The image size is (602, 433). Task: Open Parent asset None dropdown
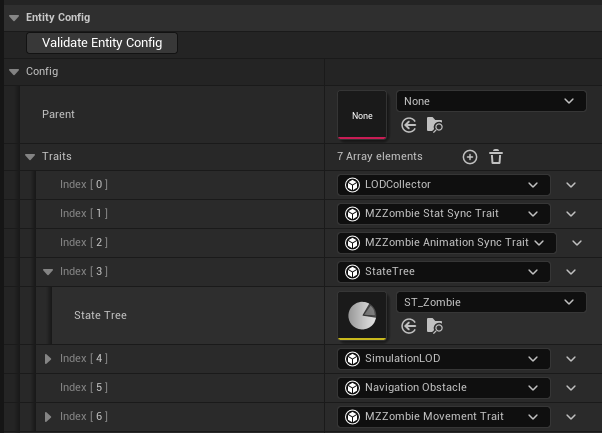491,101
